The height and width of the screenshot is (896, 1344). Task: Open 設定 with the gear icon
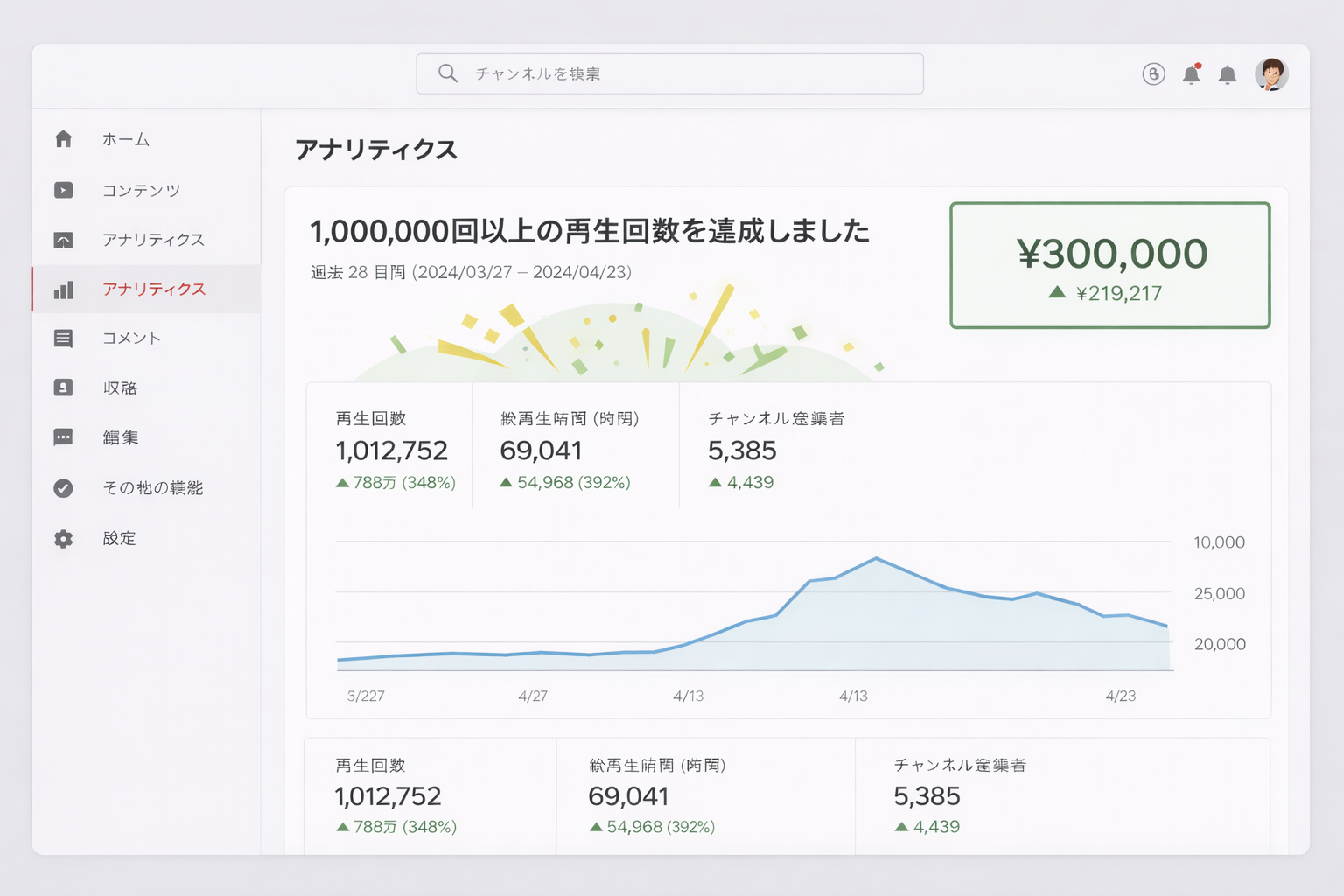(x=64, y=539)
